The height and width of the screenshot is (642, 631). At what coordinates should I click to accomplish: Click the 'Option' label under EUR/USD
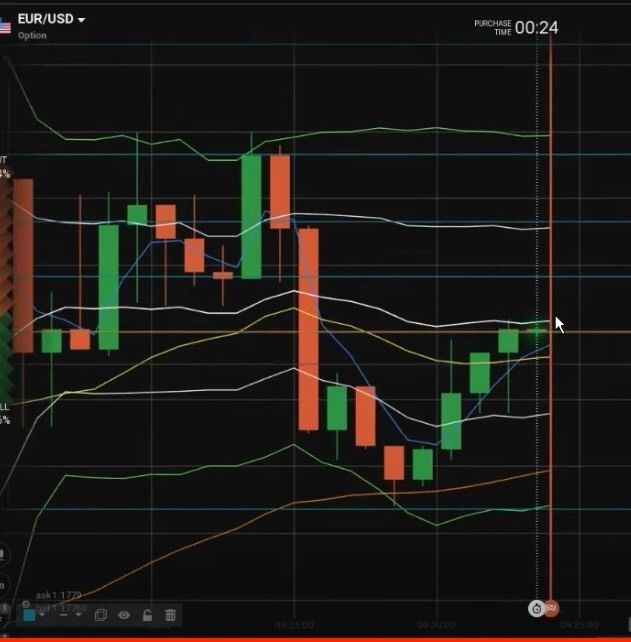point(32,36)
